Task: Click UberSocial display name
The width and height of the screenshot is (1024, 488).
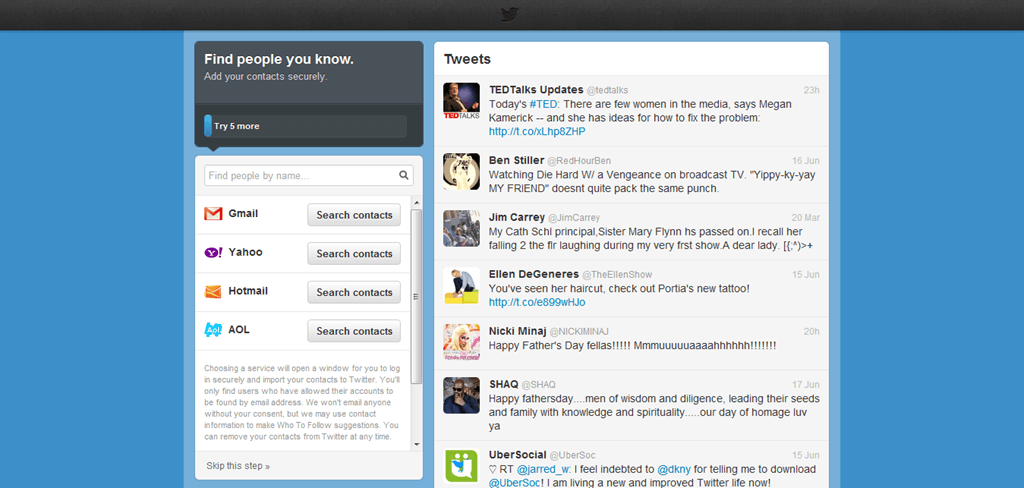Action: pyautogui.click(x=517, y=454)
